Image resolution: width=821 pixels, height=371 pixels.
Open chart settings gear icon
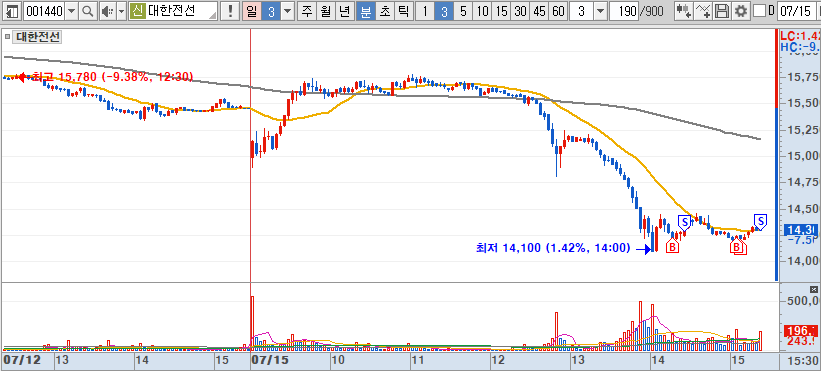coord(740,11)
